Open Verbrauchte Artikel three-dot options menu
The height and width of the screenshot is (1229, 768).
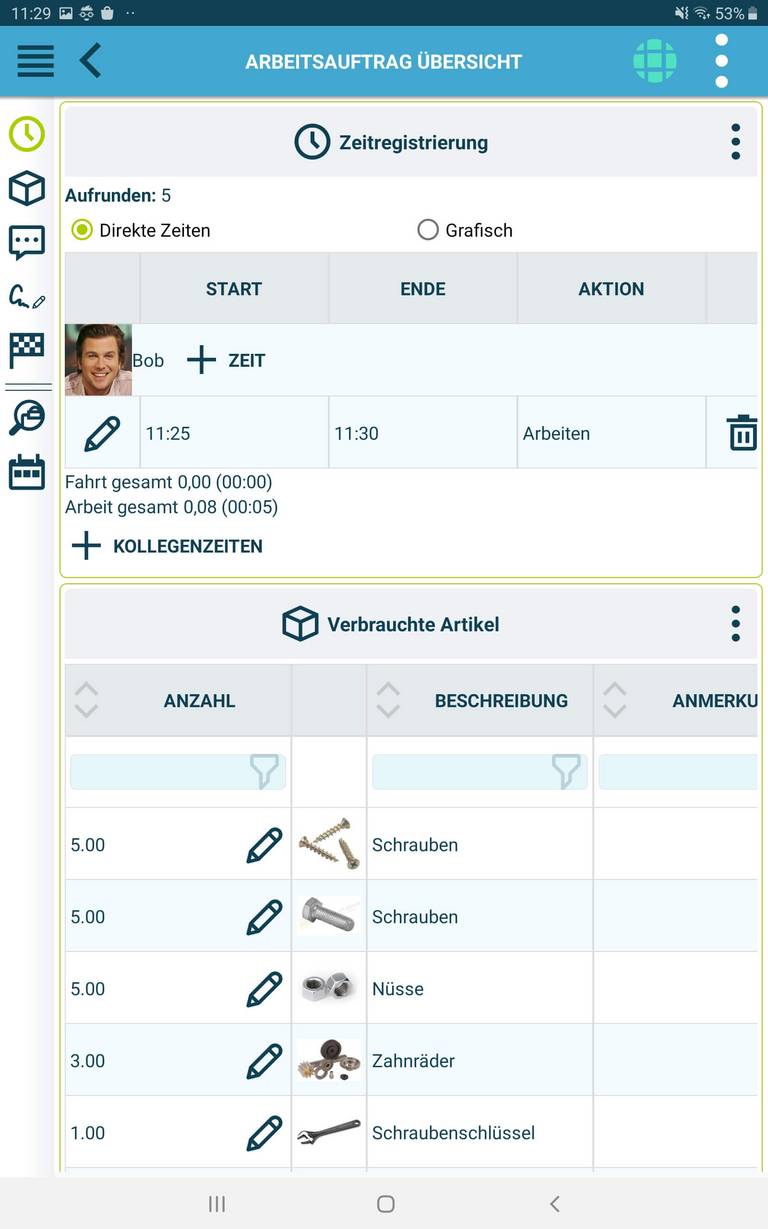[735, 624]
